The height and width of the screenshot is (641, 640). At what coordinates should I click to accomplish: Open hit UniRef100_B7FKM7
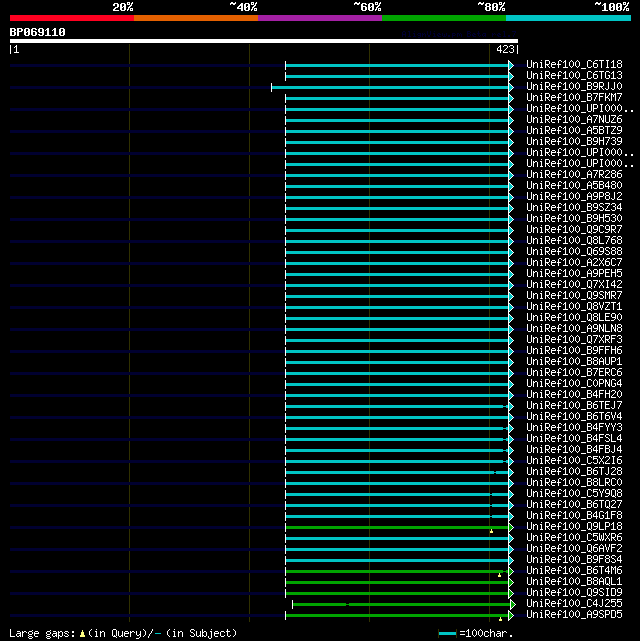[x=574, y=97]
